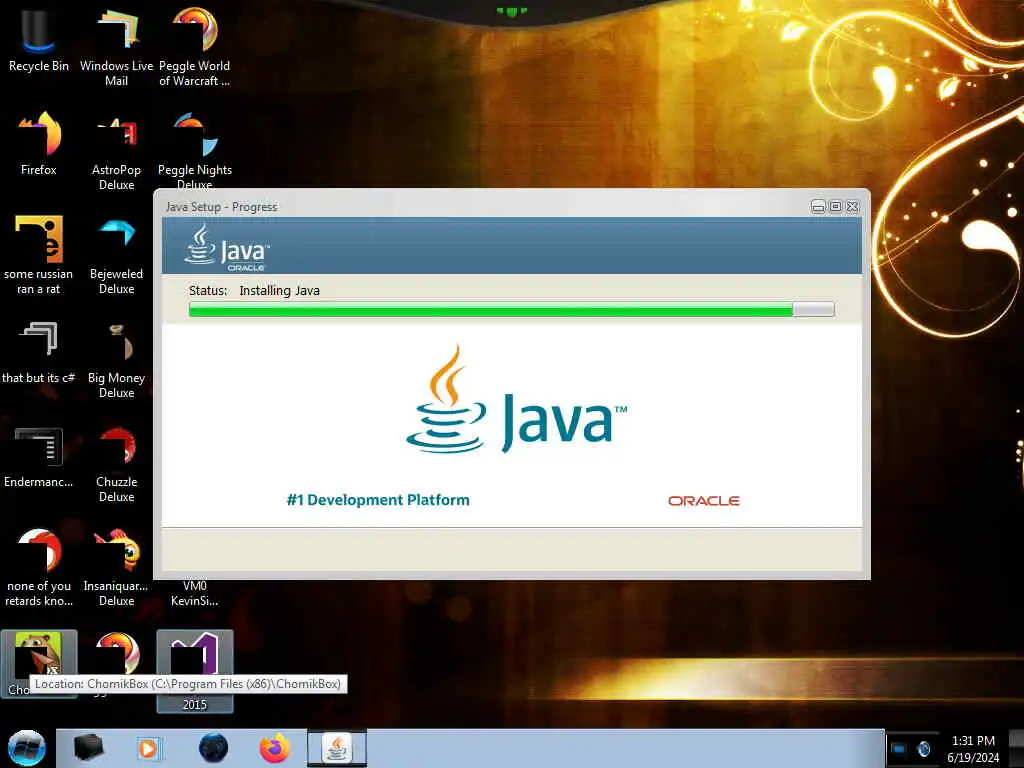Click the Java Setup - Progress title
1024x768 pixels.
coord(221,206)
